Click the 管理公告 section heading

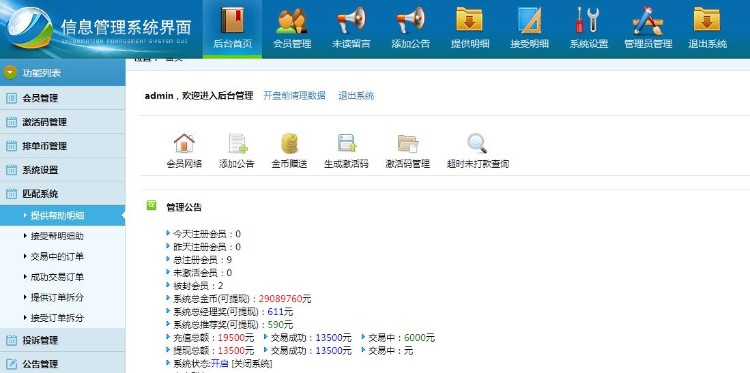pos(184,207)
